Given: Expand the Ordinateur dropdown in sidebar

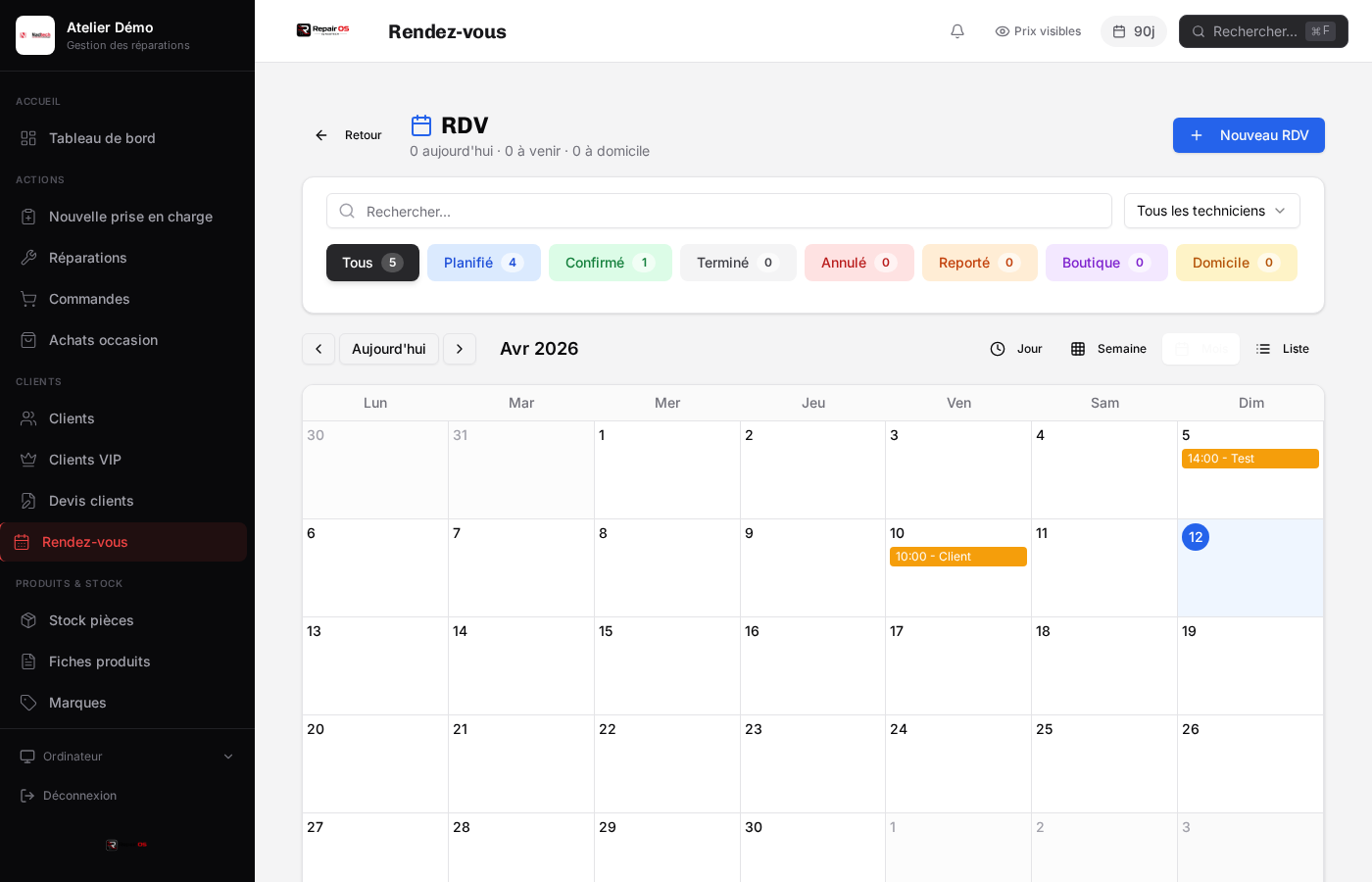Looking at the screenshot, I should 127,757.
